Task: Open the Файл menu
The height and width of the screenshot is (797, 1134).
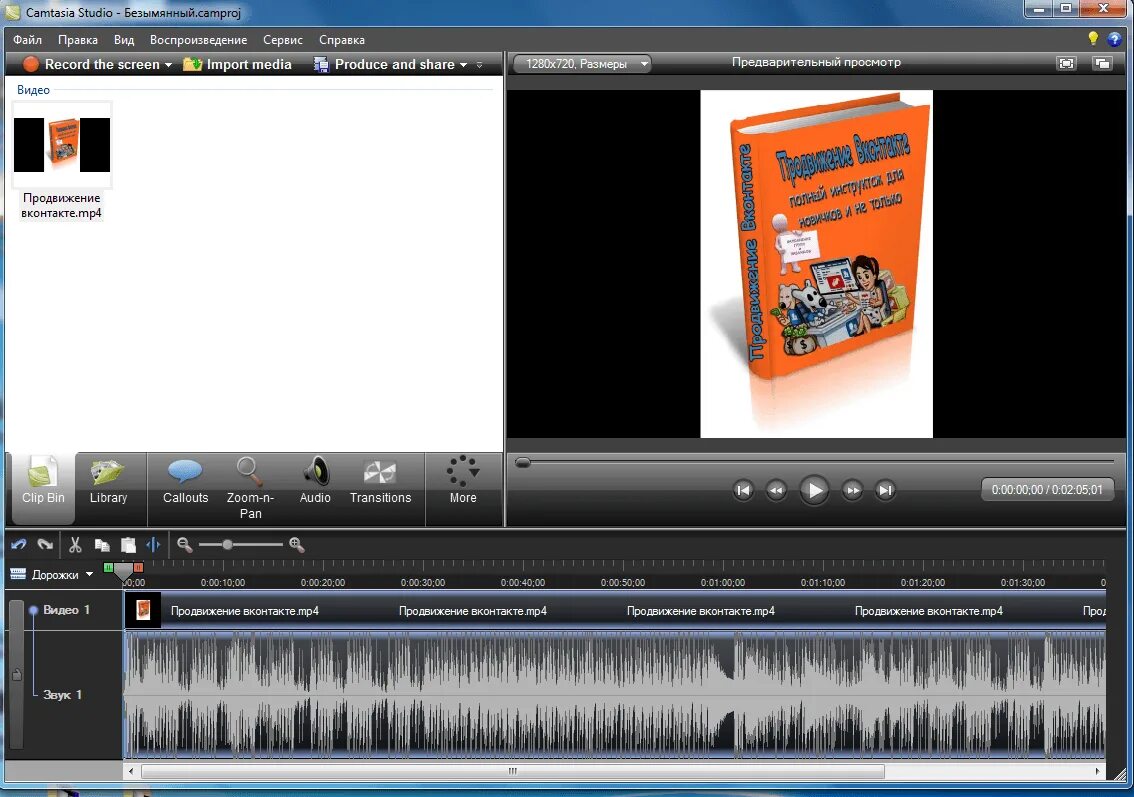Action: pyautogui.click(x=27, y=40)
